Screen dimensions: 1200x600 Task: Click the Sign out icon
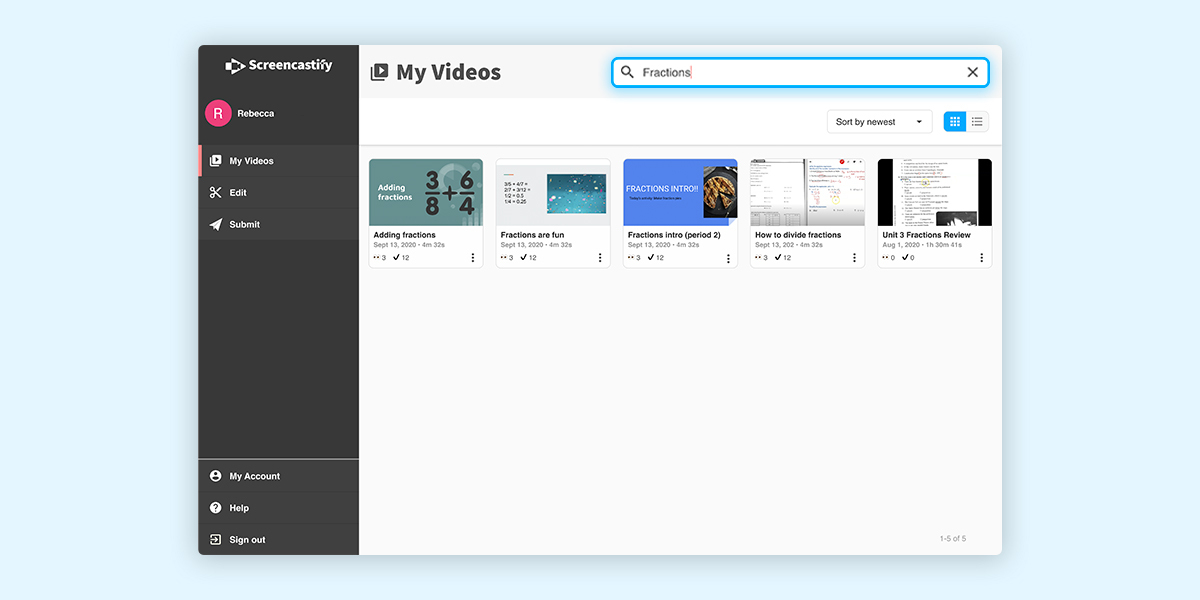click(x=215, y=540)
